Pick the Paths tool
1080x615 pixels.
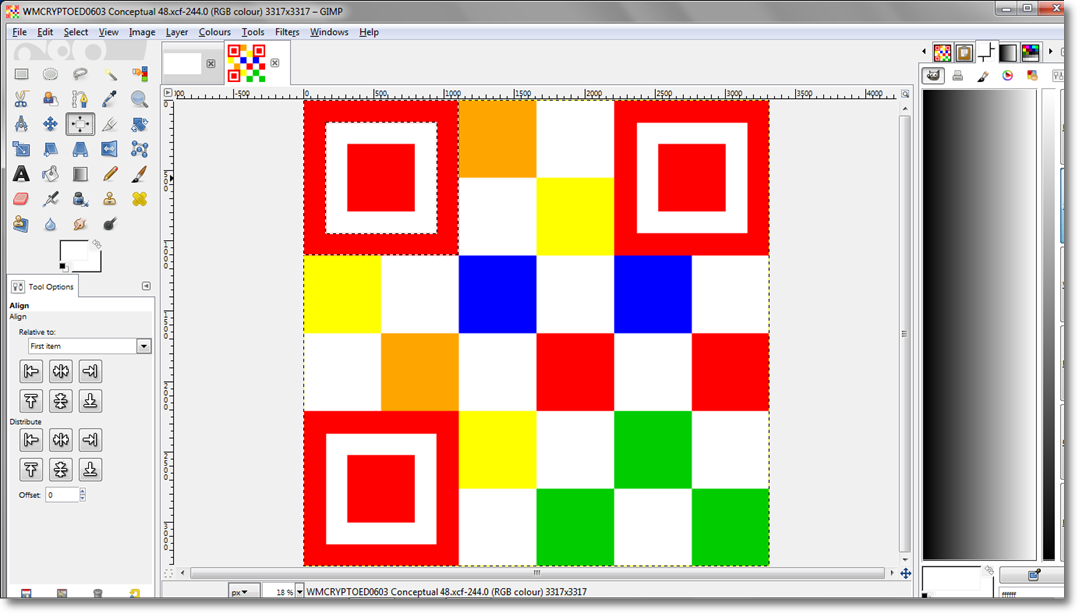(80, 99)
